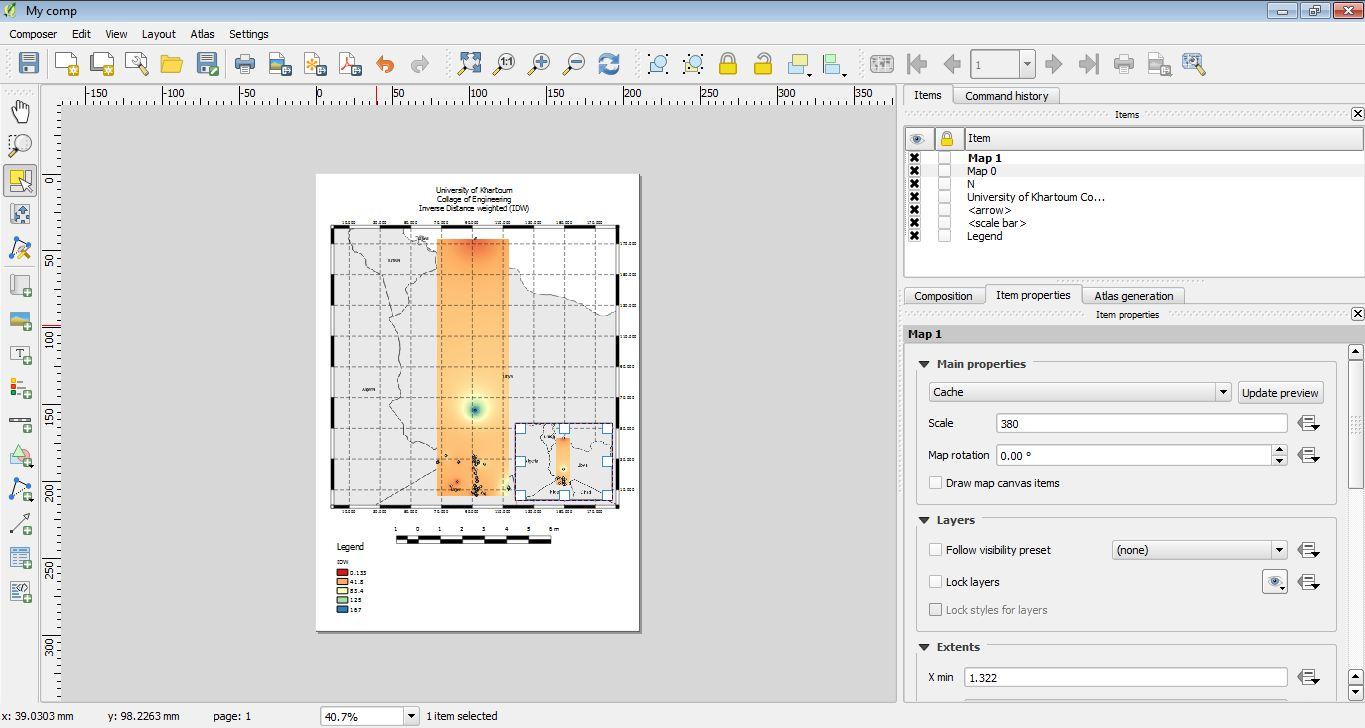Switch to the Atlas generation tab
The image size is (1365, 728).
click(1133, 296)
